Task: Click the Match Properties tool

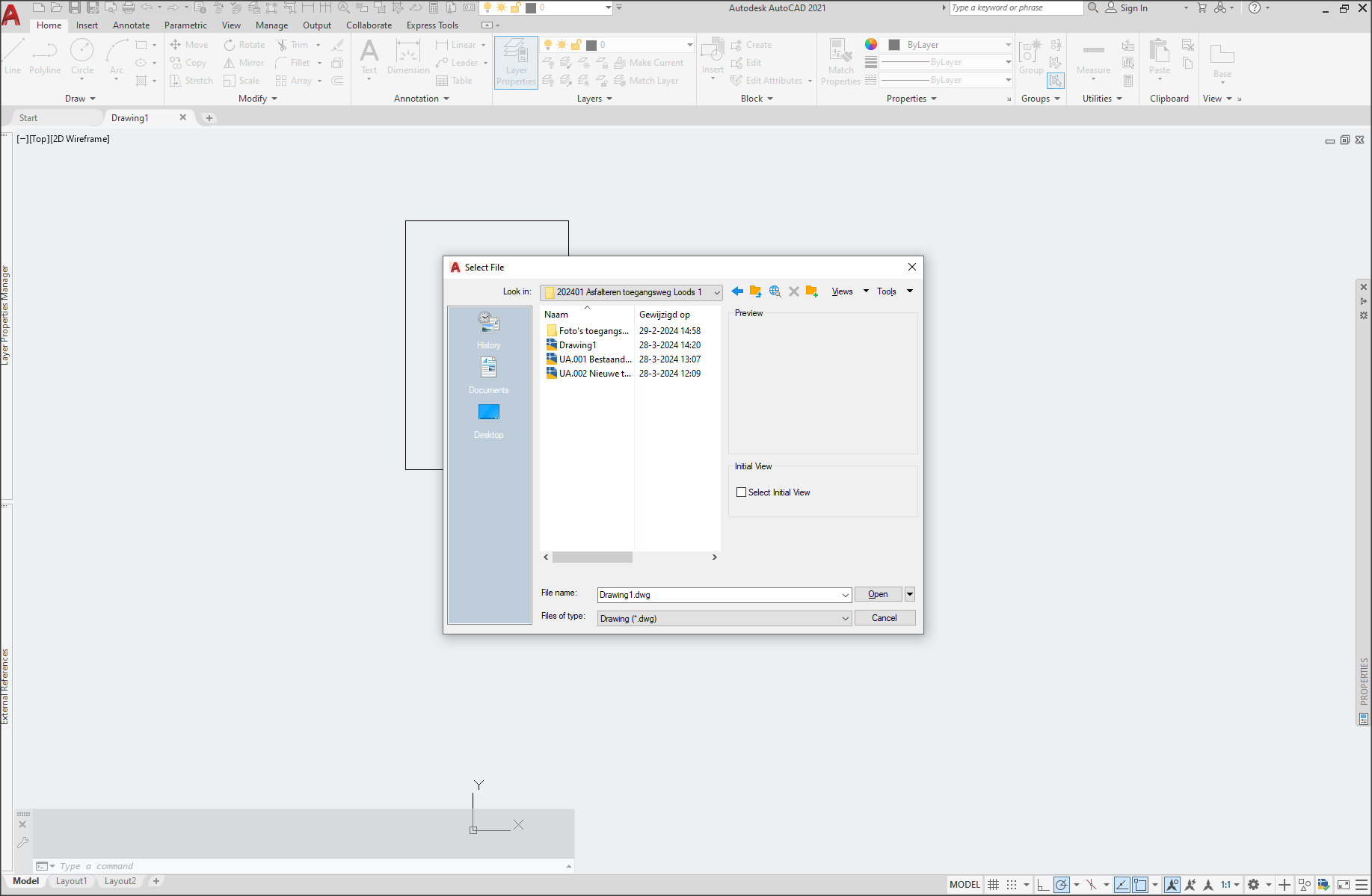Action: [x=840, y=63]
